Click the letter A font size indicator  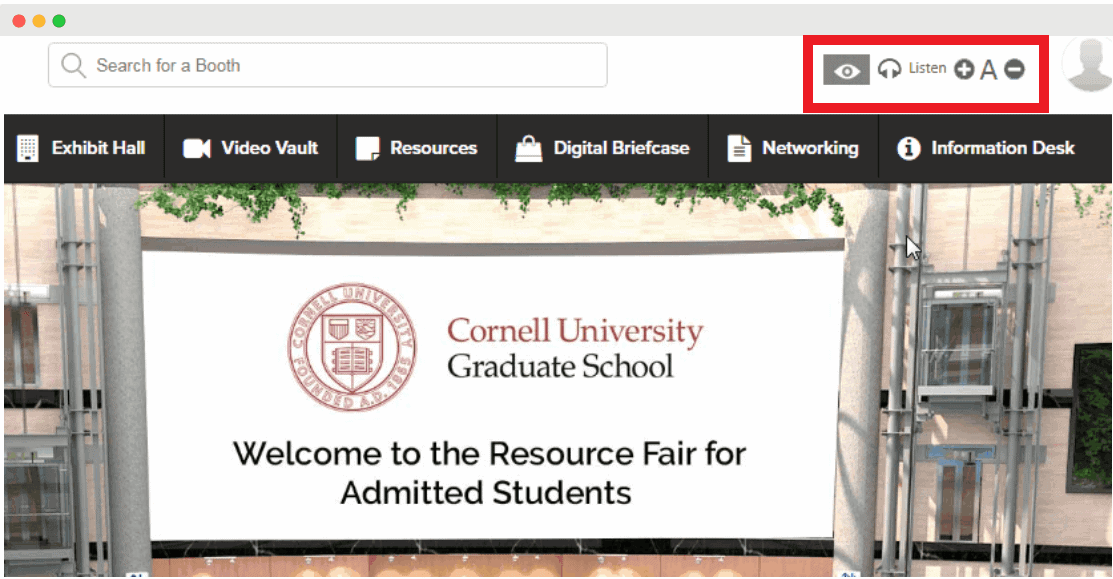coord(989,70)
